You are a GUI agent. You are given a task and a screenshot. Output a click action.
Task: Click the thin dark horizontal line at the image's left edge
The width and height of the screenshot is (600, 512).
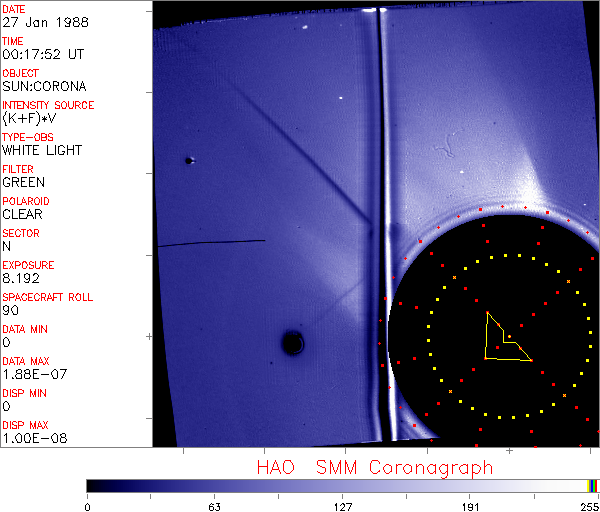(210, 242)
